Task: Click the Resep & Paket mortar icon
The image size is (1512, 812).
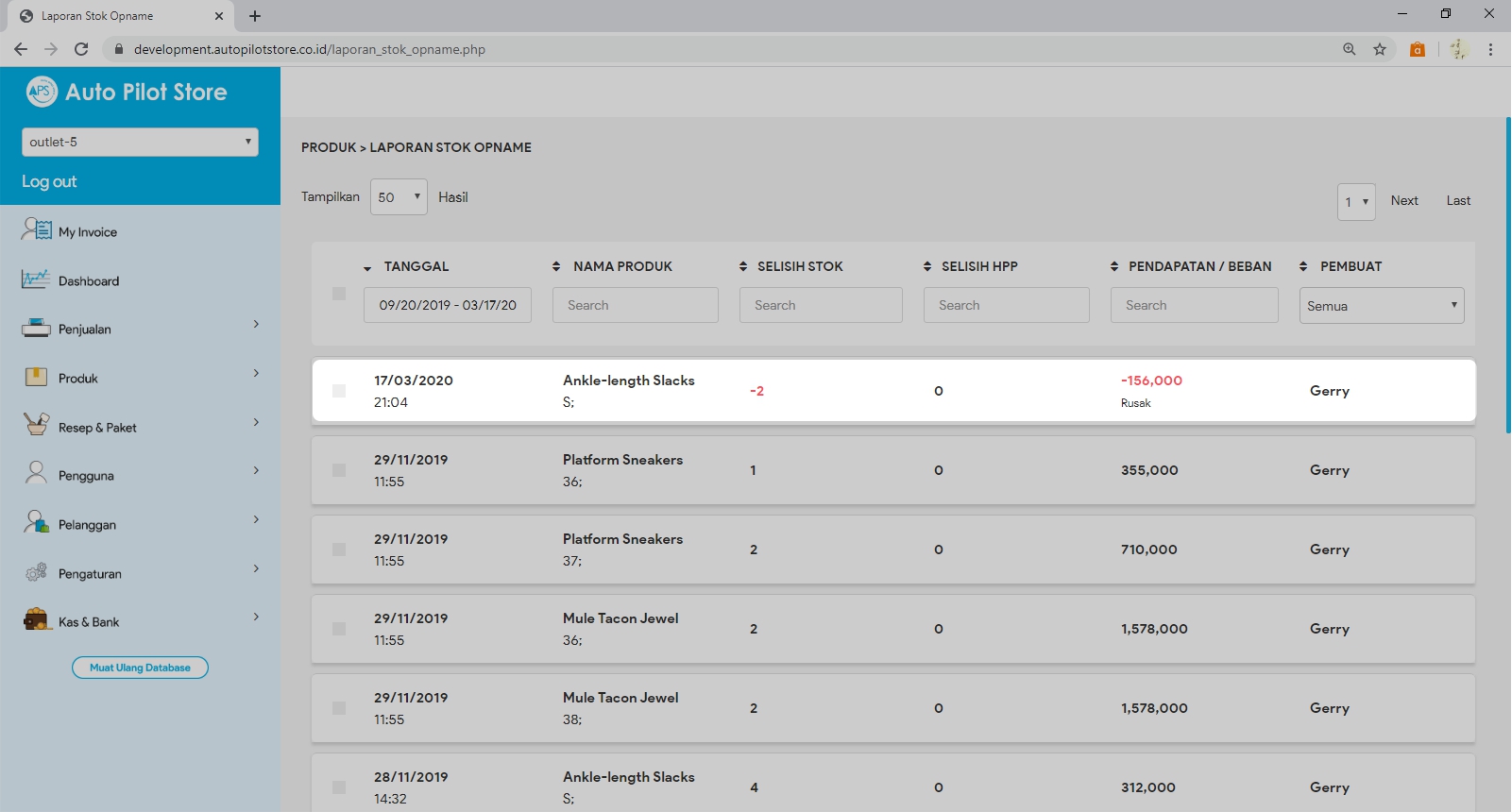Action: pyautogui.click(x=36, y=426)
